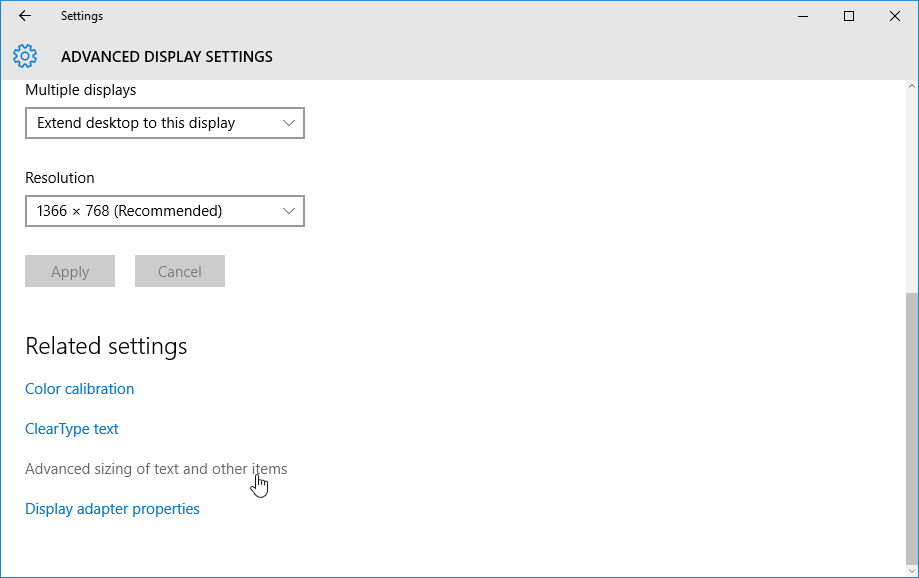Open the ClearType text link
The width and height of the screenshot is (919, 578).
(x=72, y=429)
